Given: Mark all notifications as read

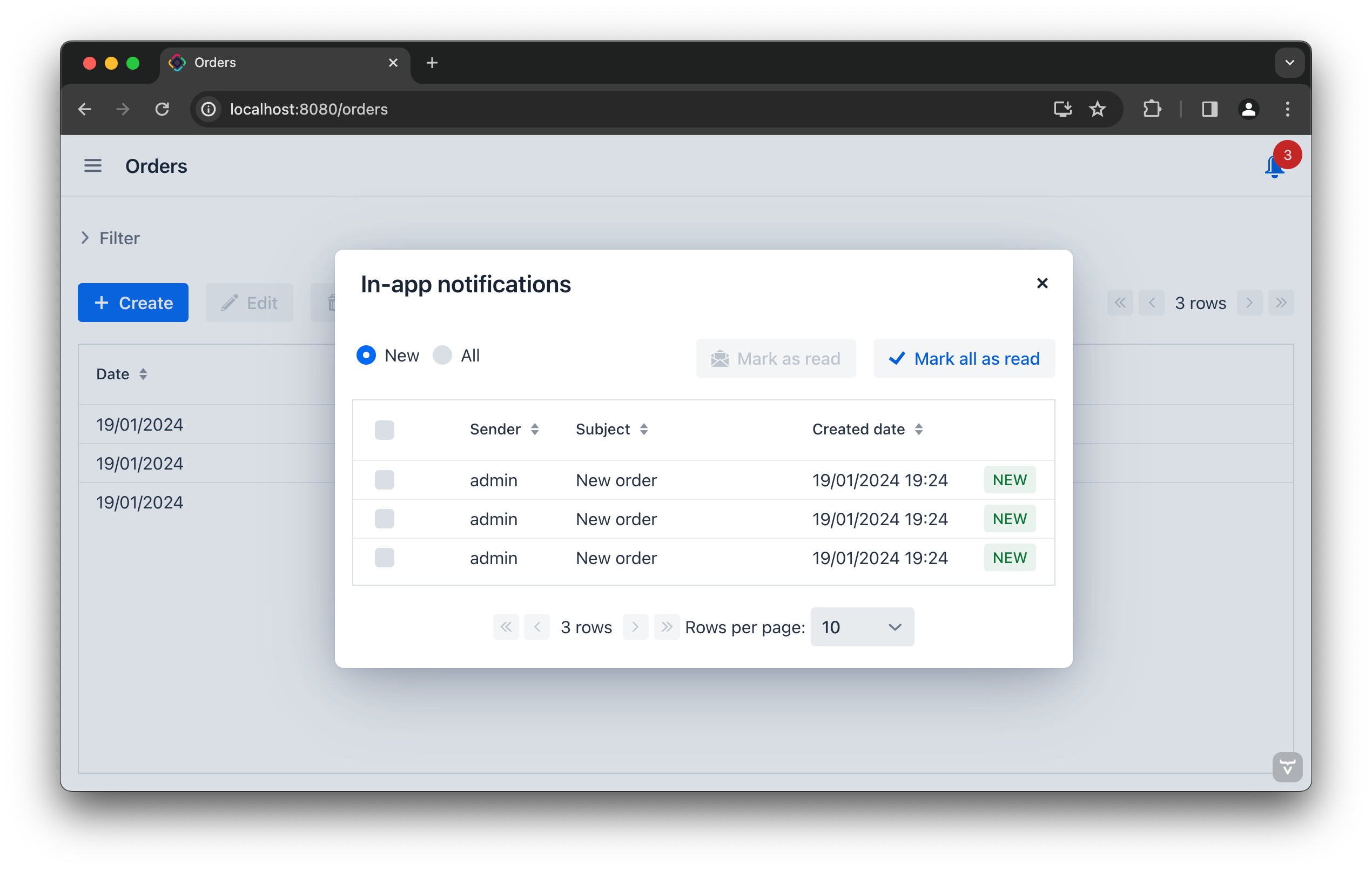Looking at the screenshot, I should click(x=964, y=359).
